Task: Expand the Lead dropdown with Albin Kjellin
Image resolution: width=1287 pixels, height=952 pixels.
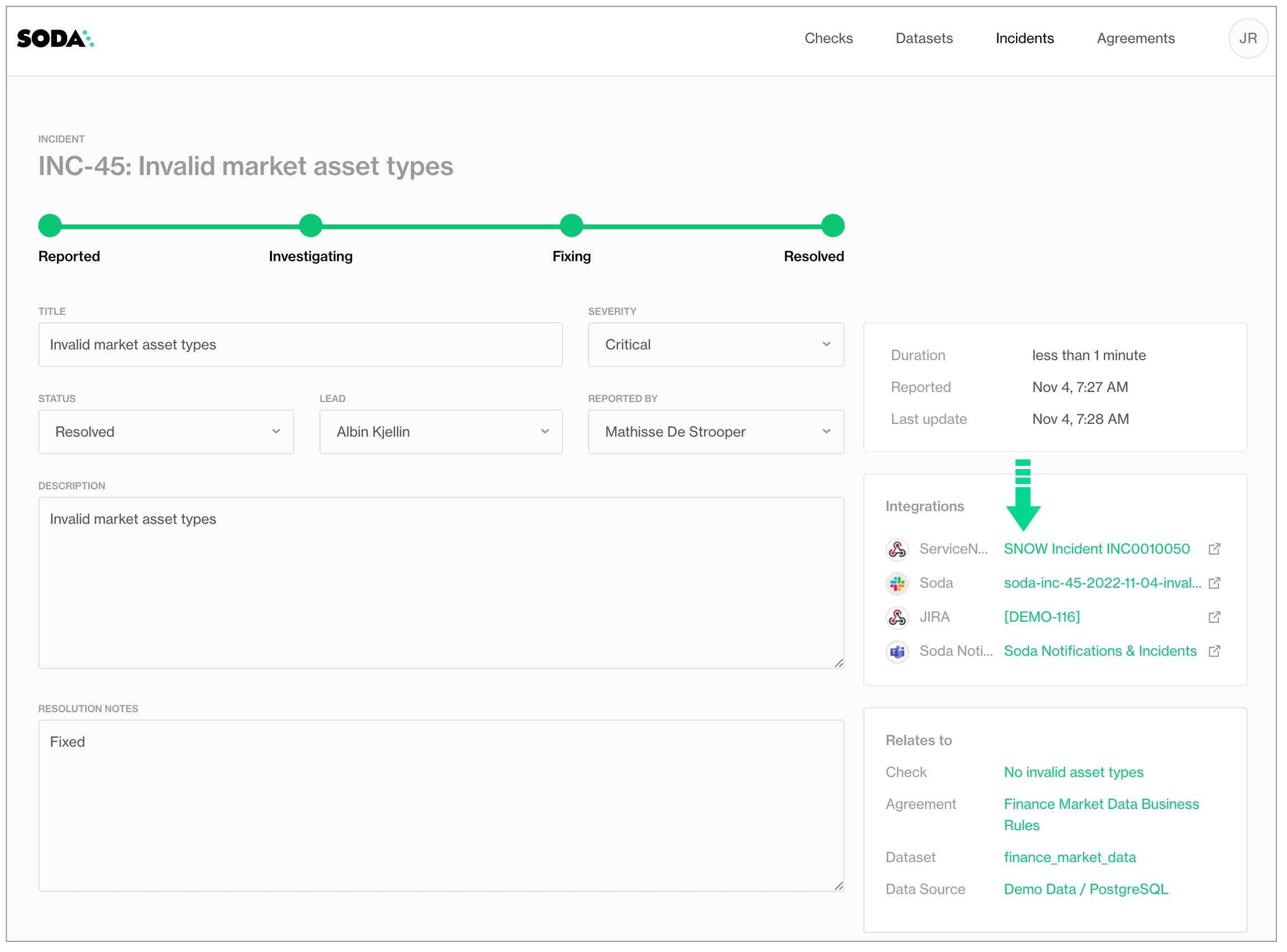Action: pos(441,432)
